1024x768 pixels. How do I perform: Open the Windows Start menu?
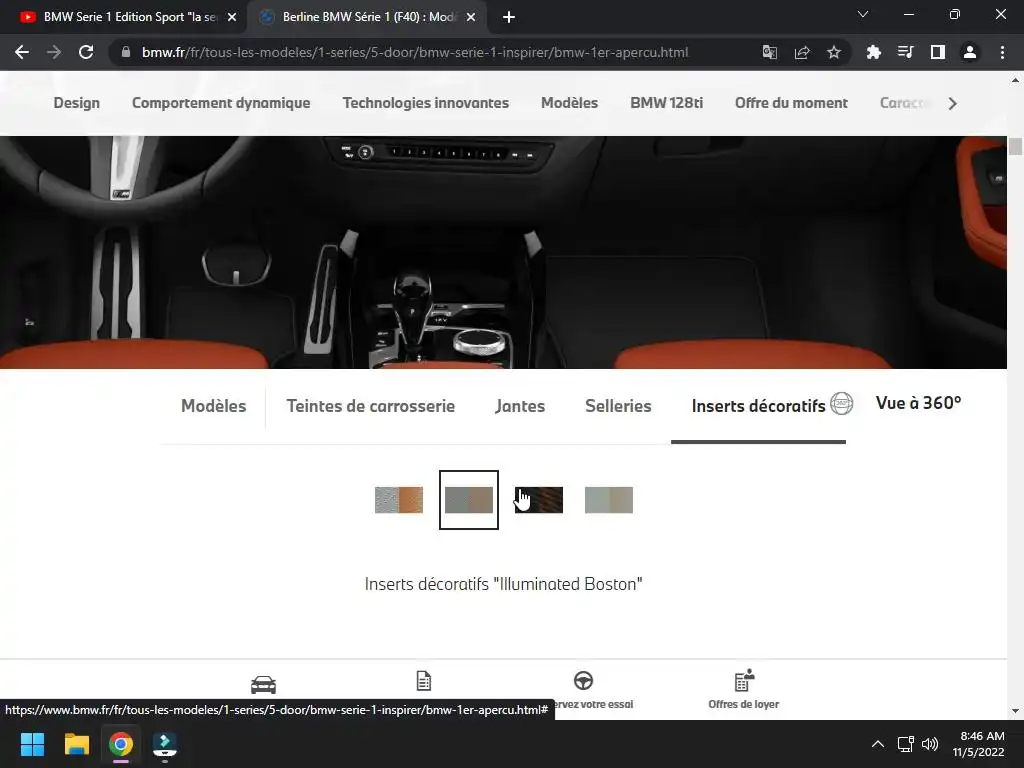click(x=32, y=744)
